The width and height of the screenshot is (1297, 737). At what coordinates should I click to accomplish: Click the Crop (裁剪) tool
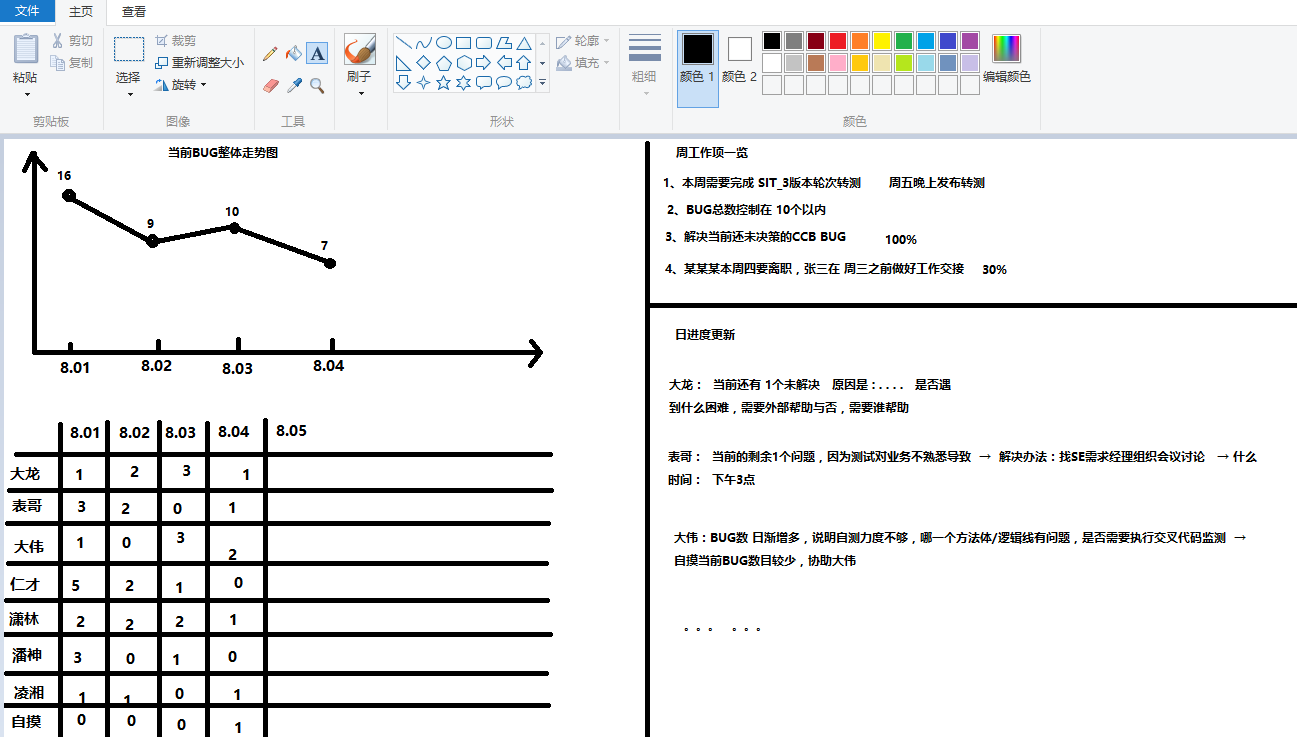176,41
